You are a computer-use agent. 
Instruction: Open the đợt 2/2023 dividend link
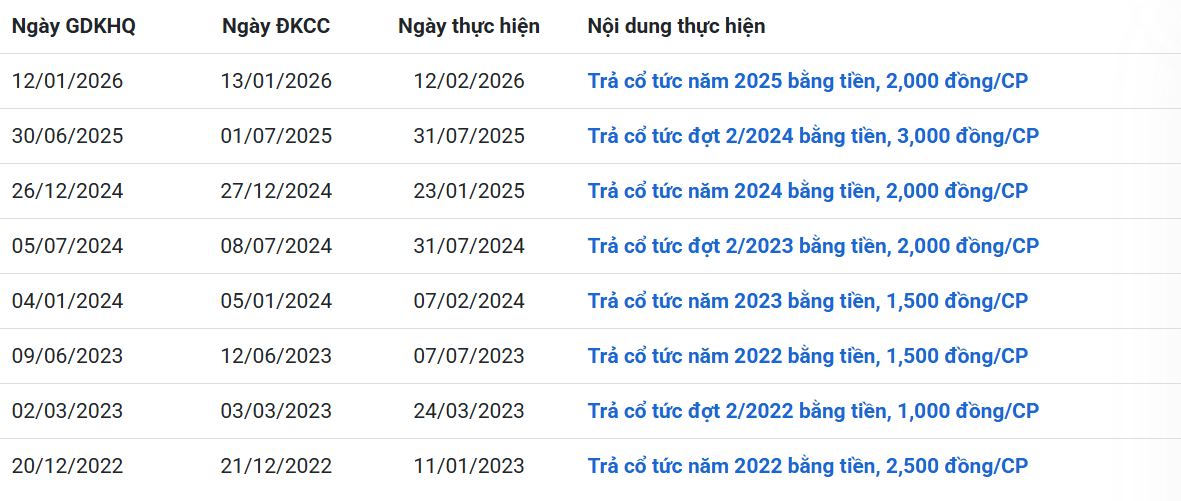(813, 246)
